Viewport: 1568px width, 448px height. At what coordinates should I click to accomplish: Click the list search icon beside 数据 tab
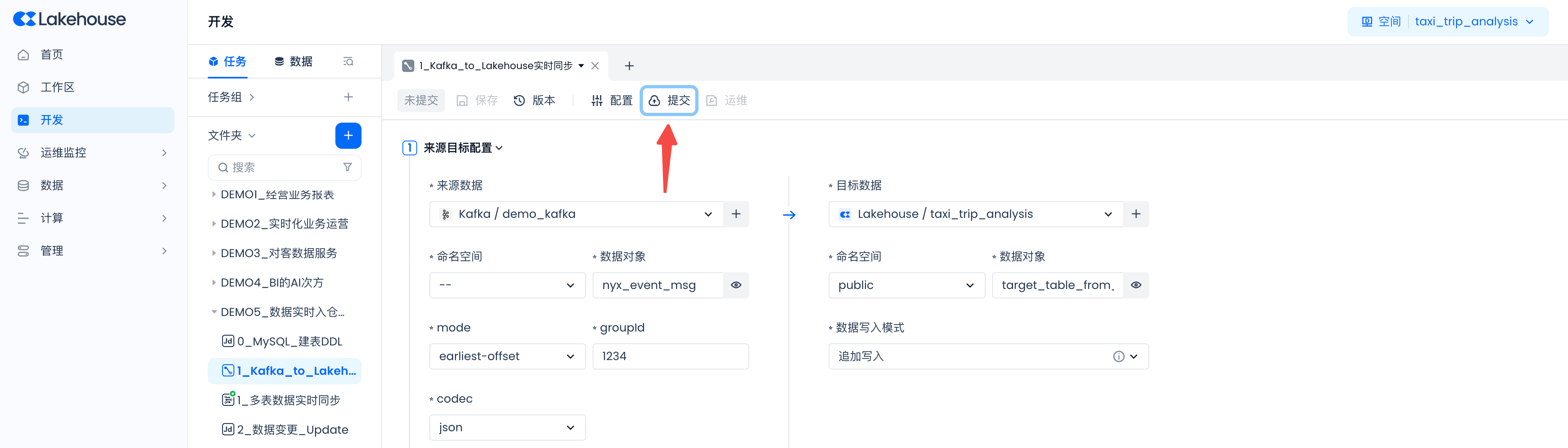tap(348, 61)
